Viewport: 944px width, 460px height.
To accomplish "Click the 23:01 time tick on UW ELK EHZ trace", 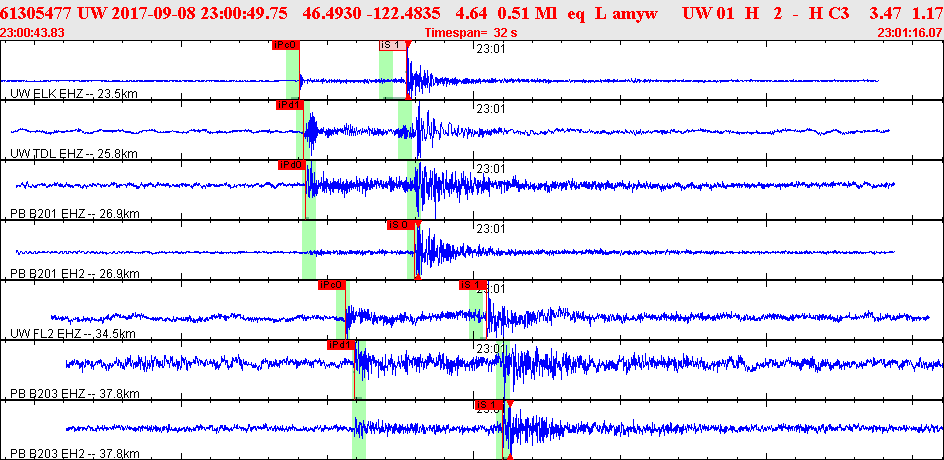I will click(x=491, y=49).
